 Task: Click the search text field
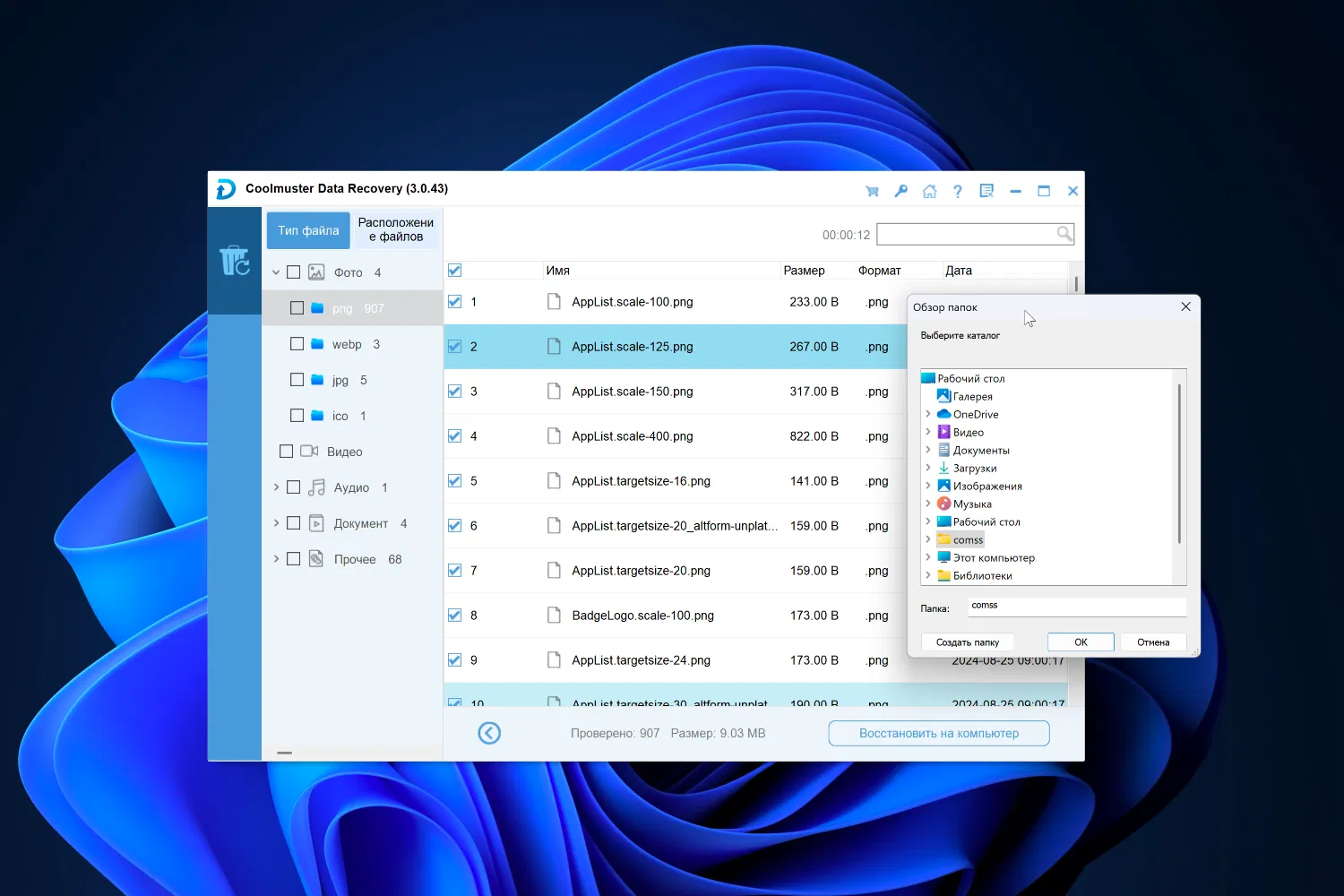coord(967,234)
